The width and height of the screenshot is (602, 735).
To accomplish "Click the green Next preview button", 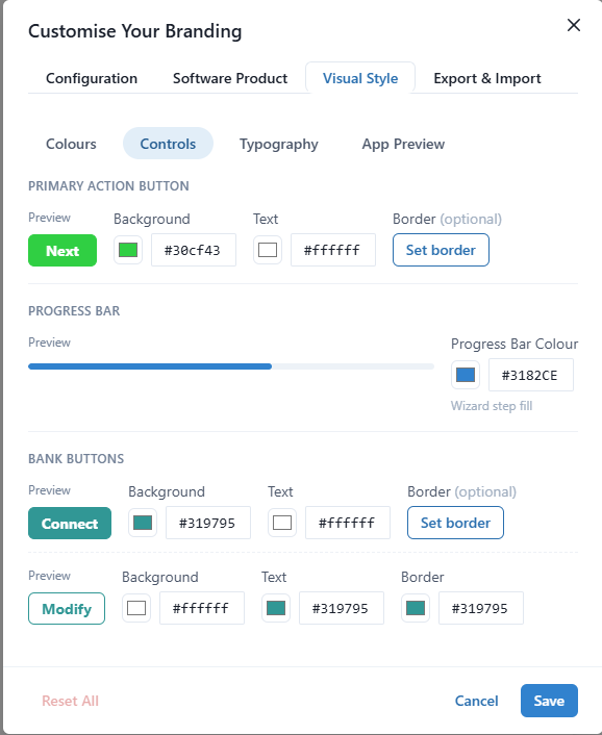I will pyautogui.click(x=62, y=250).
